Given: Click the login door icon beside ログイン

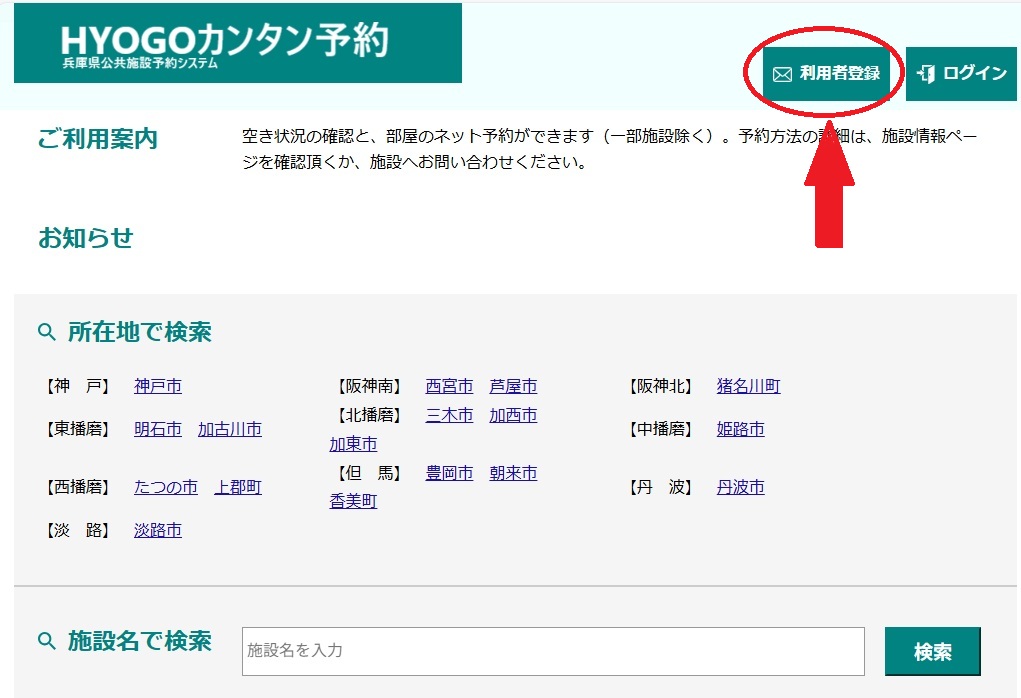Looking at the screenshot, I should 929,72.
